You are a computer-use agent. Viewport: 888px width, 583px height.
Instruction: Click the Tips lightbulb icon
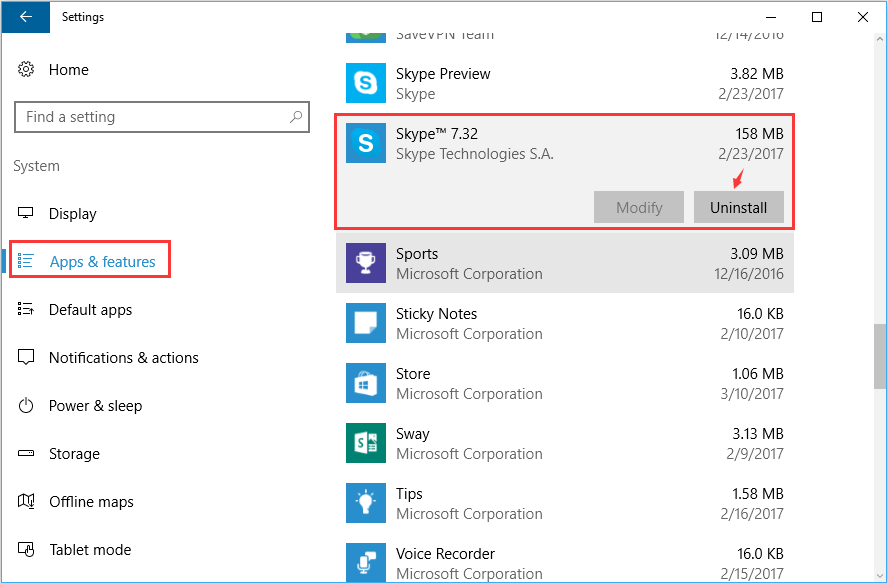366,503
